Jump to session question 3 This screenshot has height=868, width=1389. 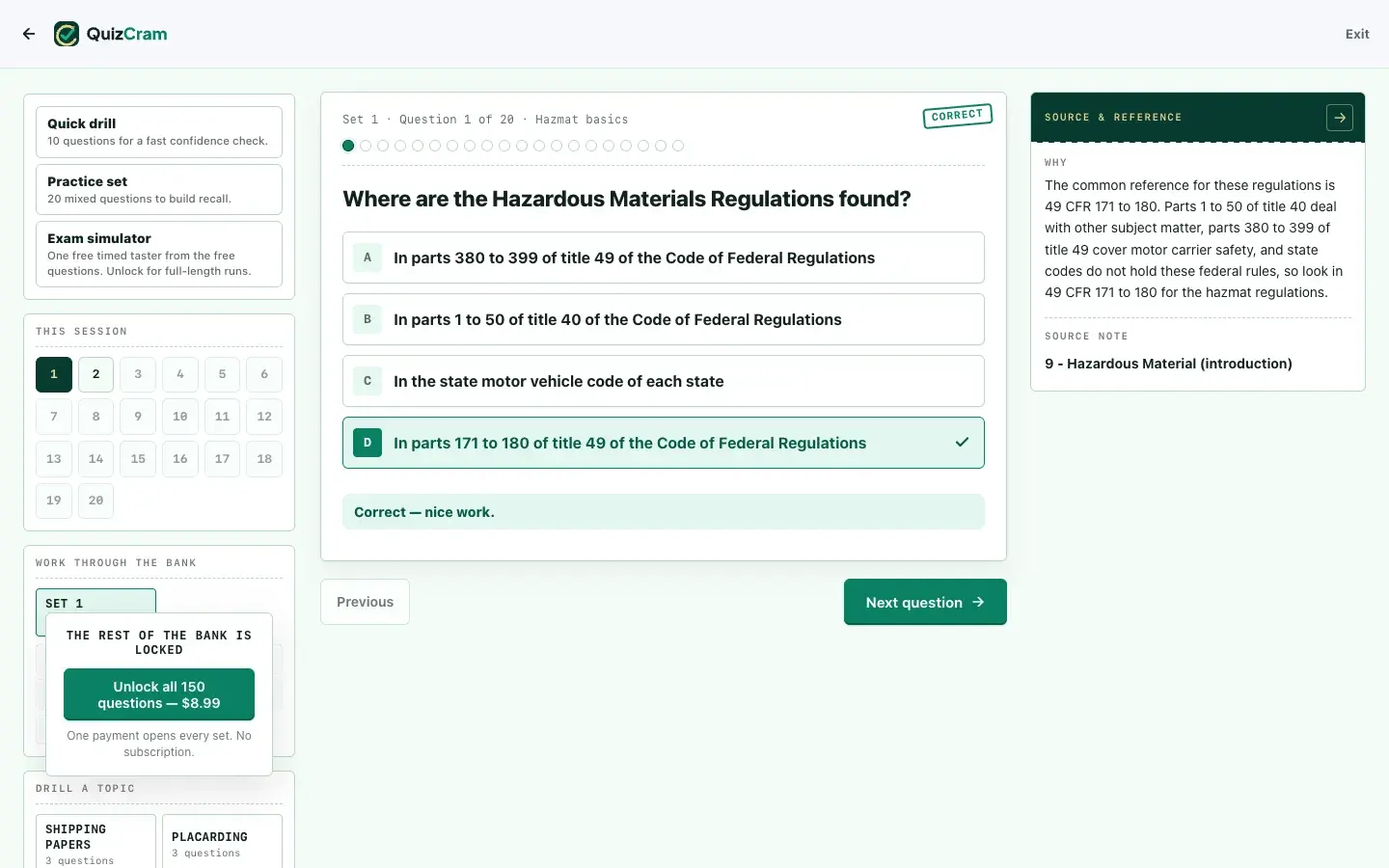138,374
